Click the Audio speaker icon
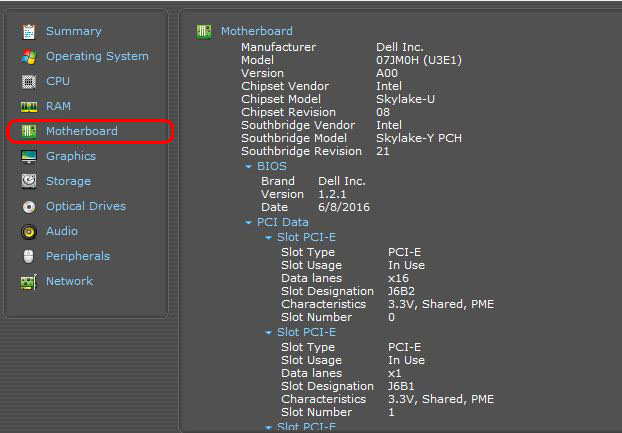Viewport: 622px width, 433px height. (x=29, y=232)
